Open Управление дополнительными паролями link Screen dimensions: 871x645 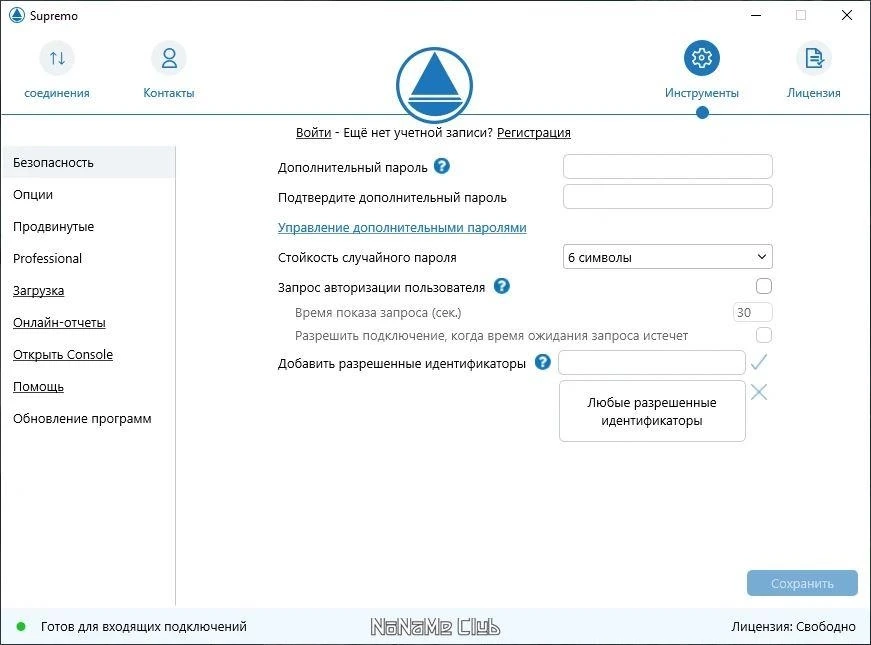402,228
